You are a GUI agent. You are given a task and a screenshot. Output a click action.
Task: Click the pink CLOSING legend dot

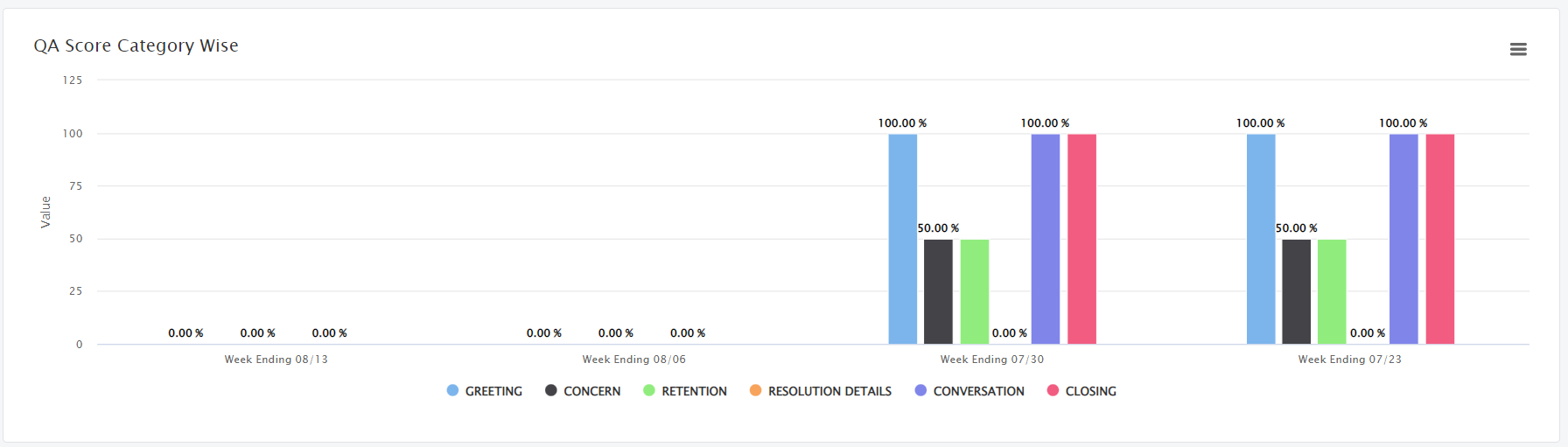(x=1053, y=390)
